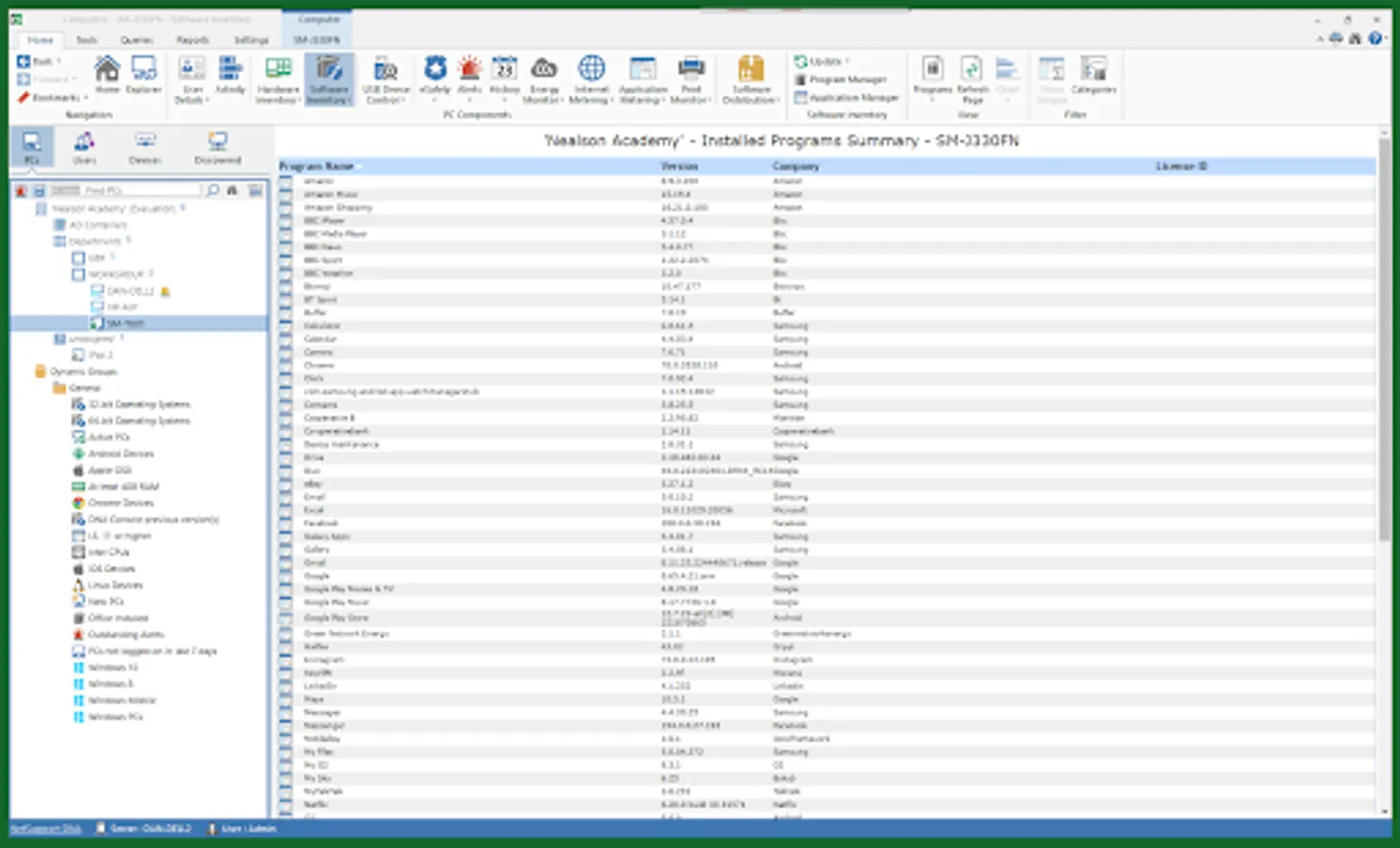The width and height of the screenshot is (1400, 848).
Task: Switch side panel to Devices view
Action: pos(145,148)
